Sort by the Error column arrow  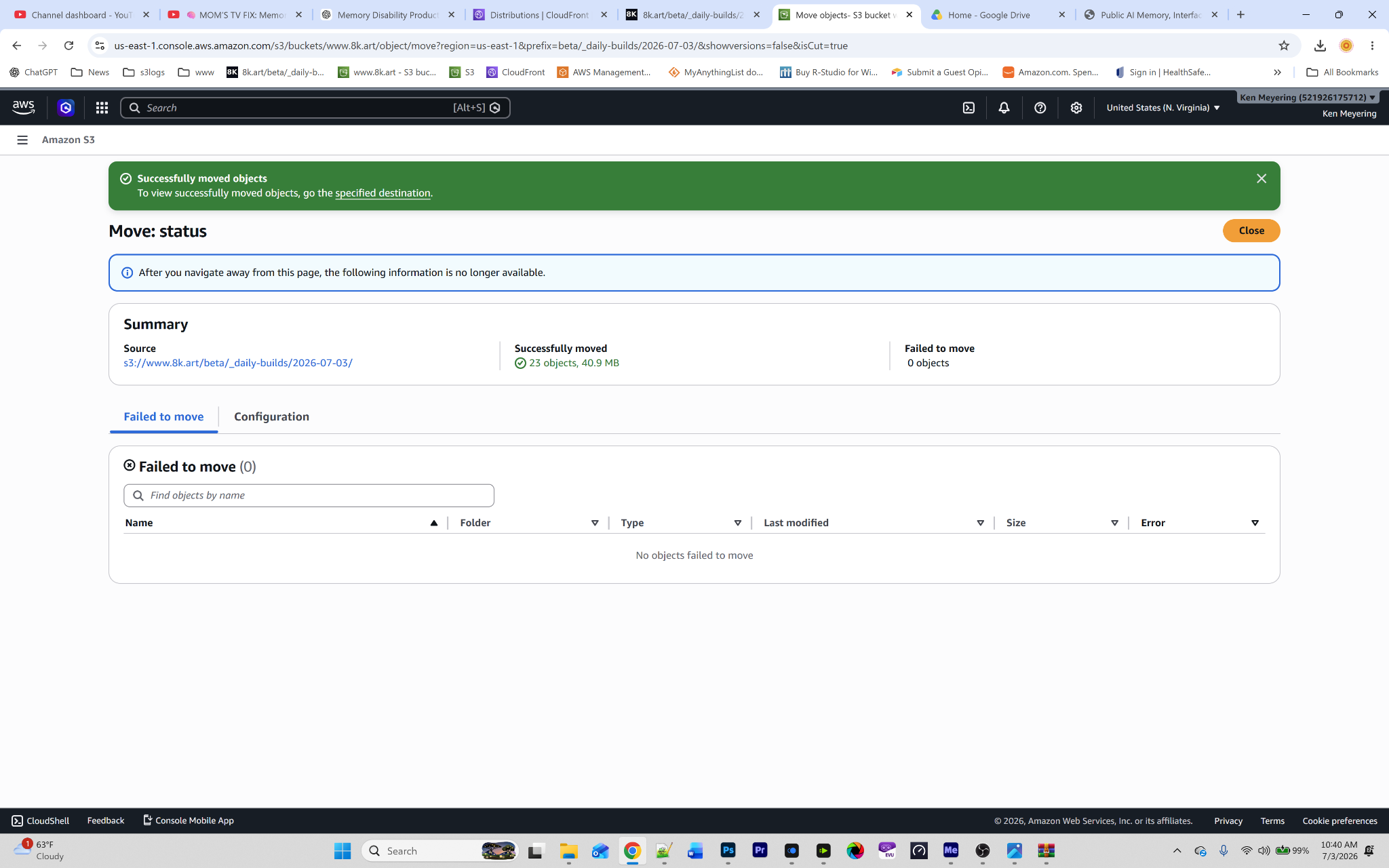[1255, 523]
